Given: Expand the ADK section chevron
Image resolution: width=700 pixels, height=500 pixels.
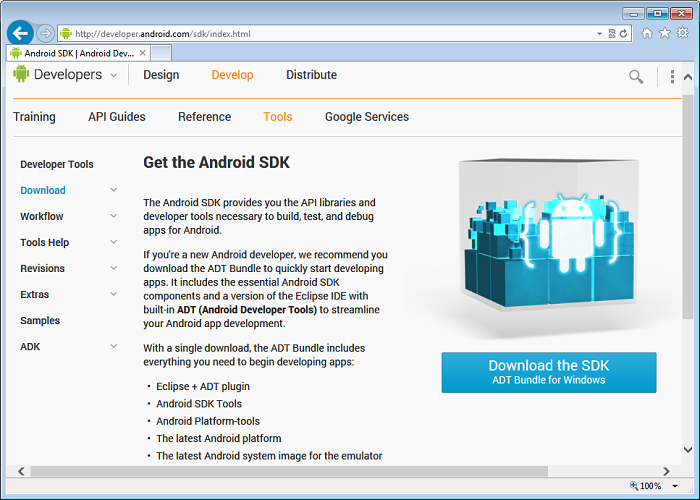Looking at the screenshot, I should point(114,346).
